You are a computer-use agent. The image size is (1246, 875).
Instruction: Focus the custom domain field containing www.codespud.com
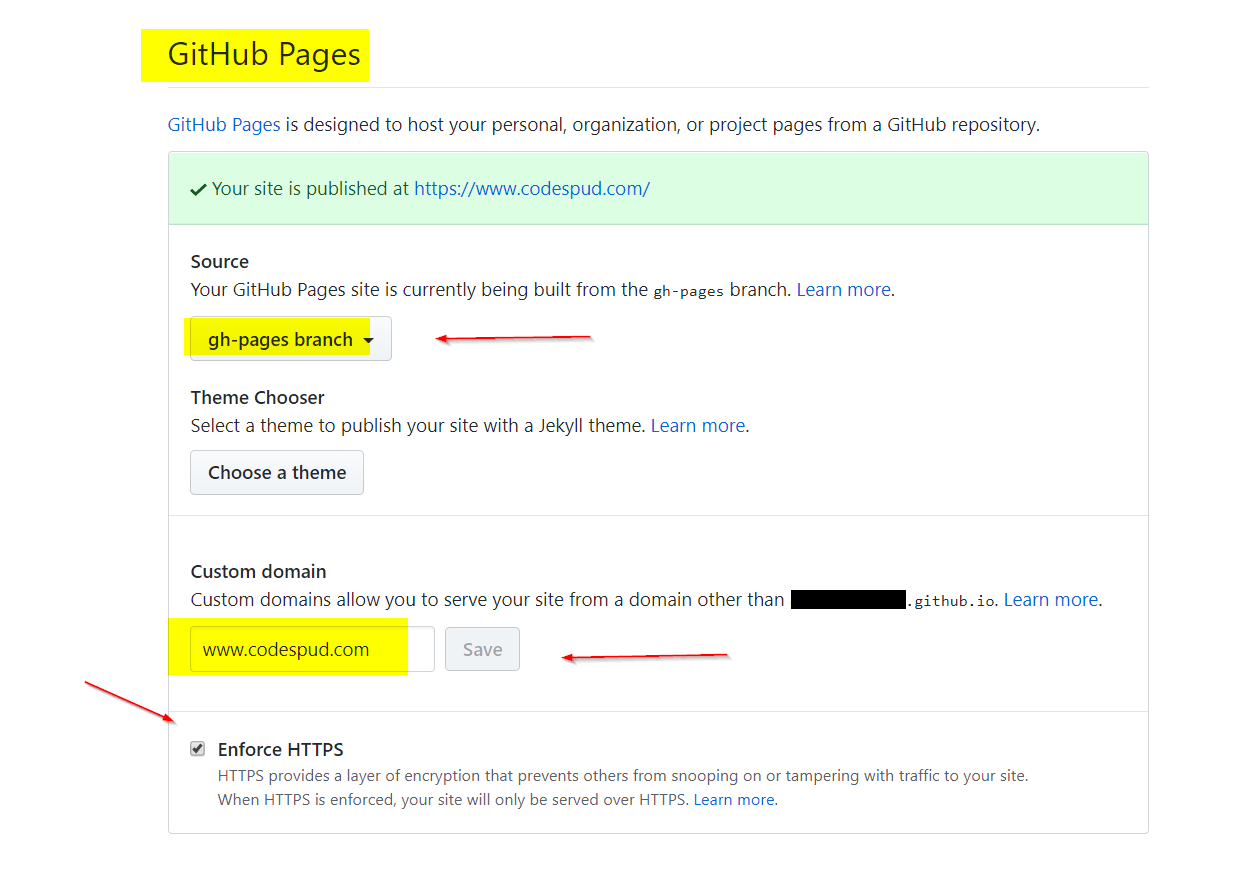312,649
